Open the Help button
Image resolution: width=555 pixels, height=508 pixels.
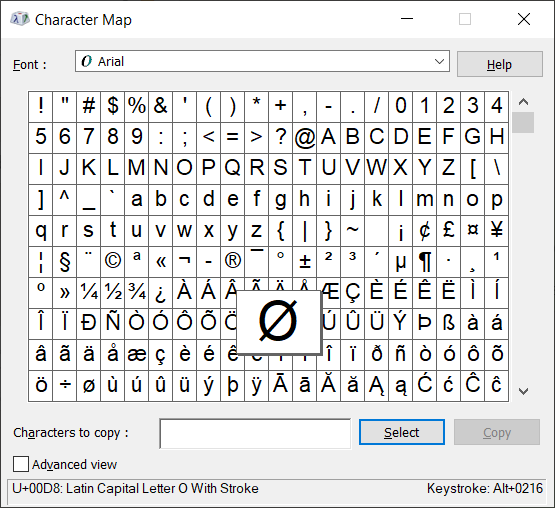click(499, 64)
